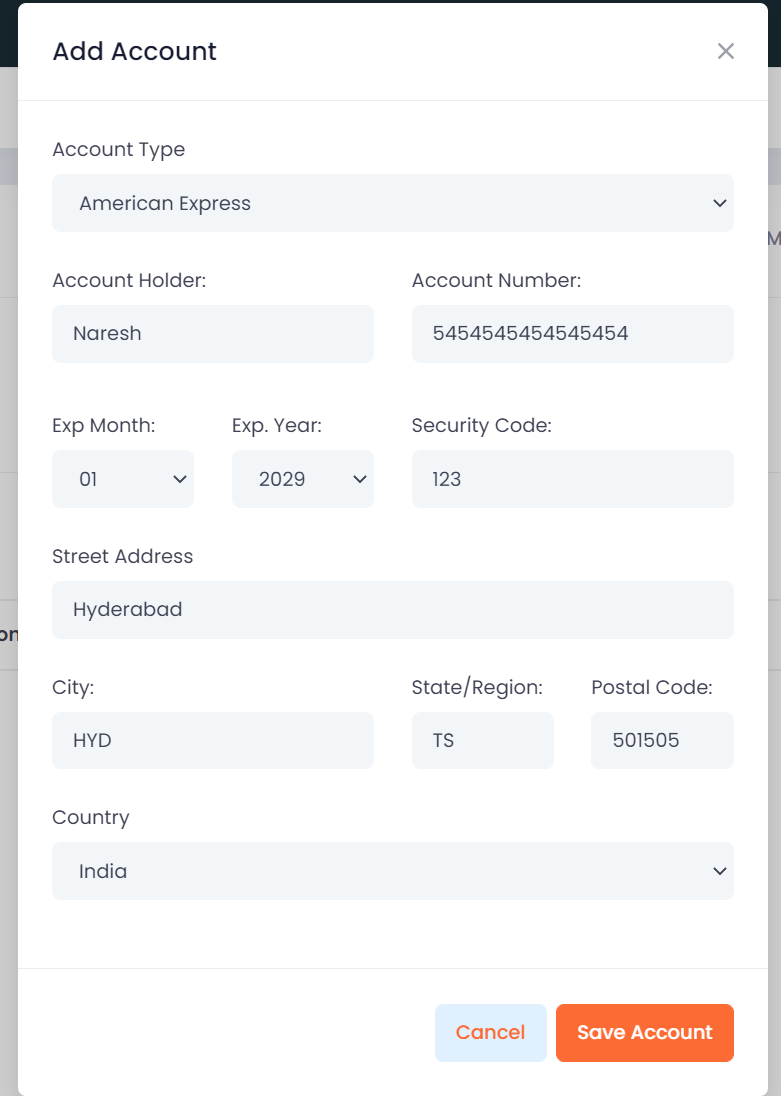
Task: Close the Add Account dialog
Action: pos(726,51)
